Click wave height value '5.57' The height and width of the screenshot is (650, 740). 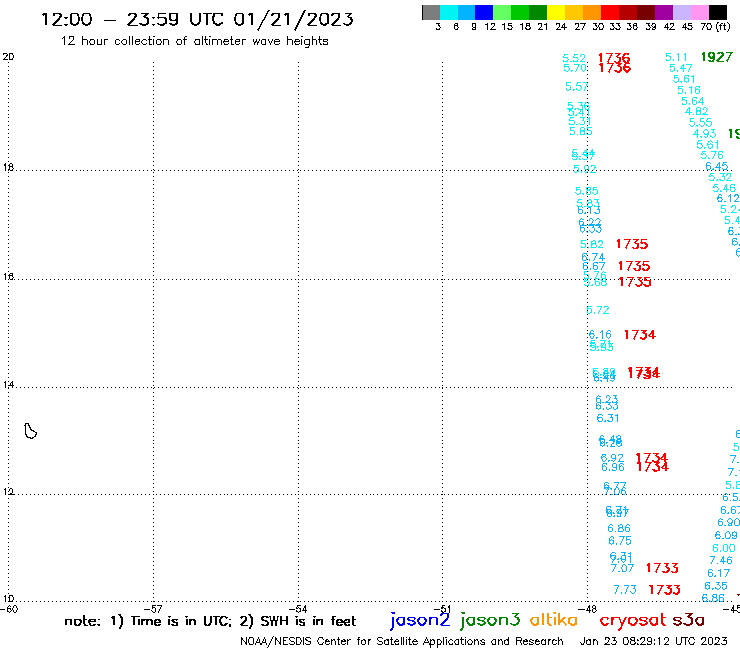(577, 87)
